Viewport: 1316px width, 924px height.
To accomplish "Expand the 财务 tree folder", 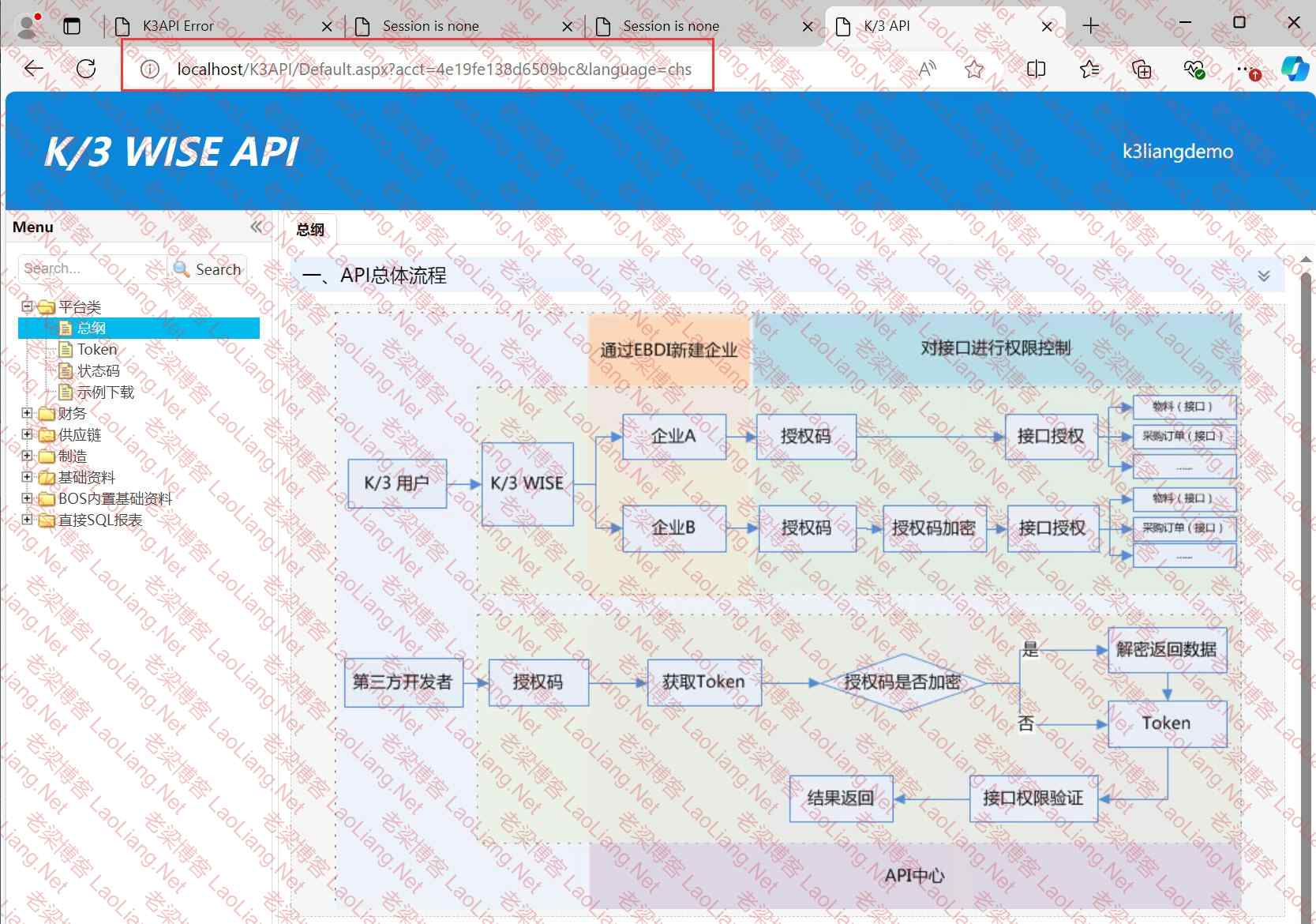I will pos(28,412).
